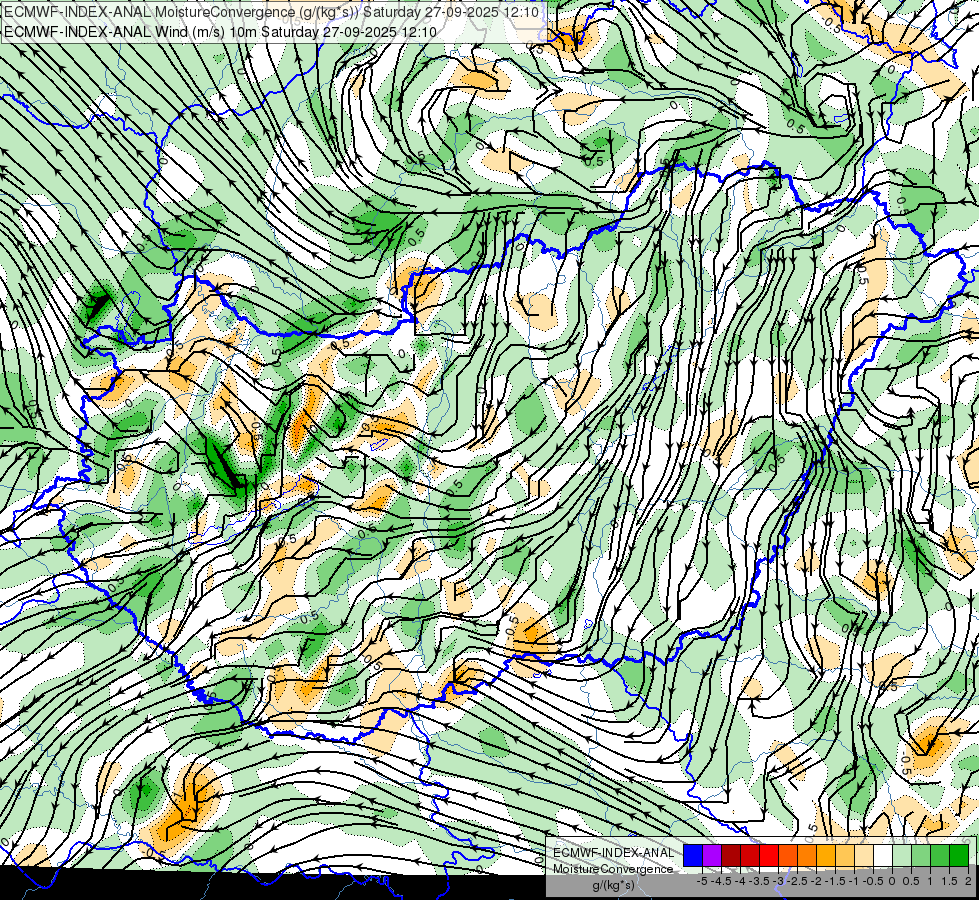The image size is (979, 900).
Task: Click the -4.5 legend tick value
Action: tap(721, 881)
